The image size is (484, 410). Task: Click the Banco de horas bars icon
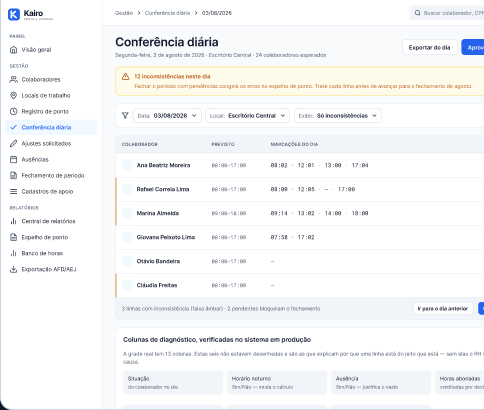click(13, 253)
